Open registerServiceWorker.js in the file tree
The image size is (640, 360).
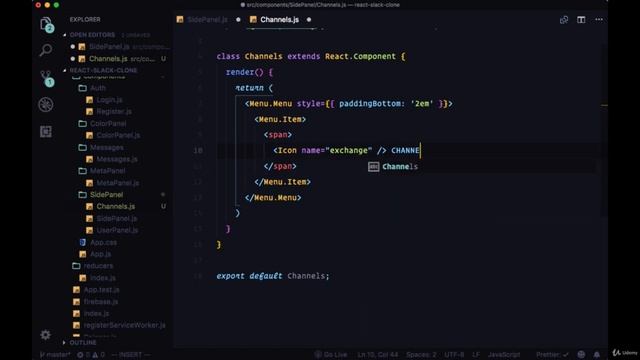[x=124, y=325]
